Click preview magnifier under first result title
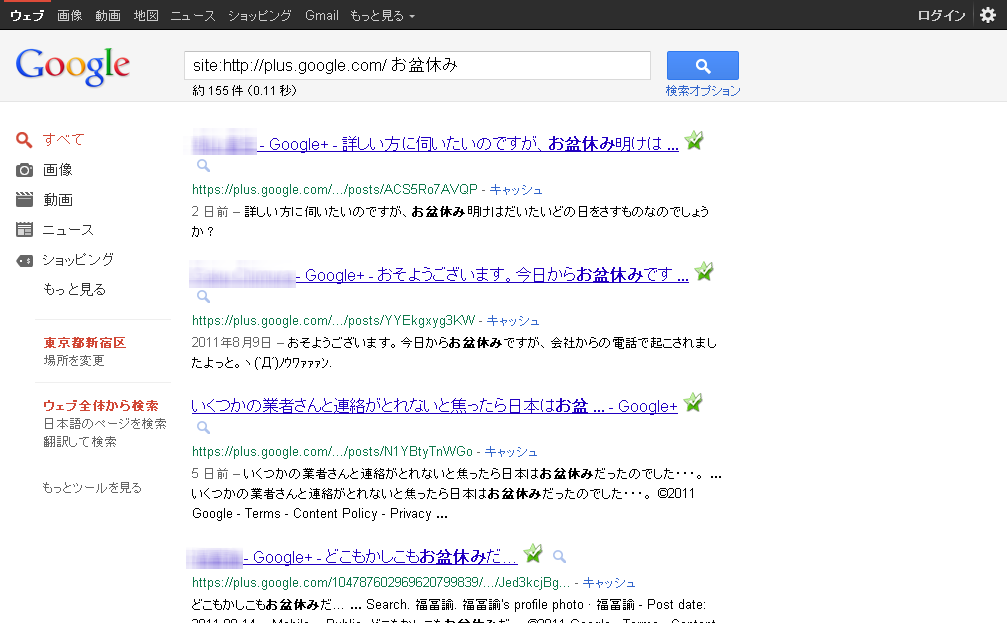Viewport: 1007px width, 623px height. coord(203,166)
